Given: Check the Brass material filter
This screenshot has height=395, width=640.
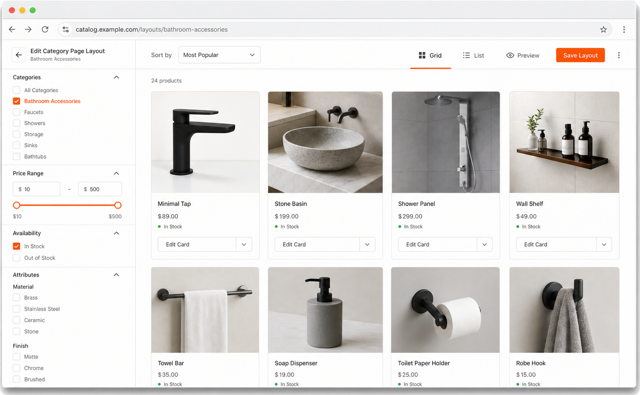Looking at the screenshot, I should point(16,297).
